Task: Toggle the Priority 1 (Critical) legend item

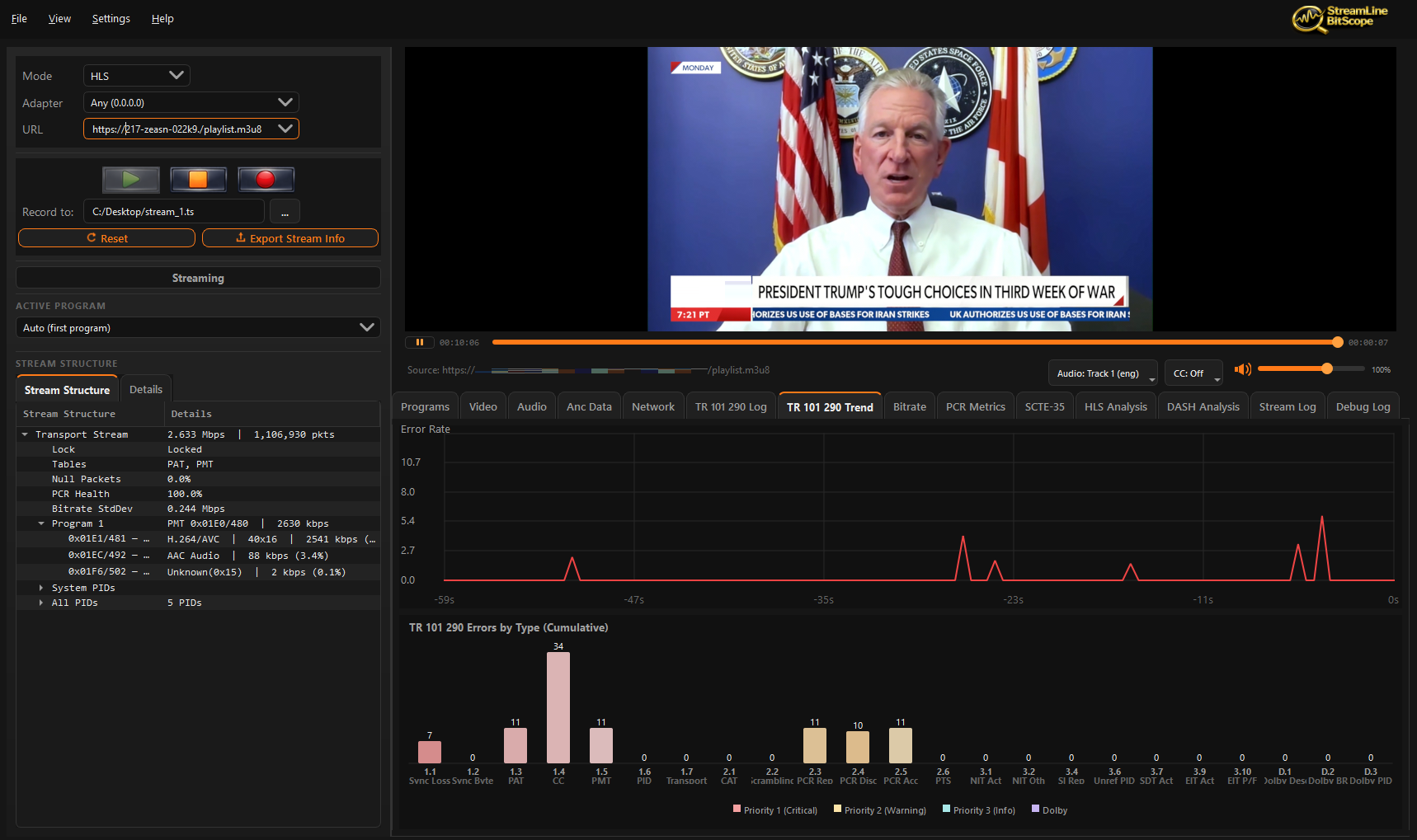Action: [x=774, y=810]
